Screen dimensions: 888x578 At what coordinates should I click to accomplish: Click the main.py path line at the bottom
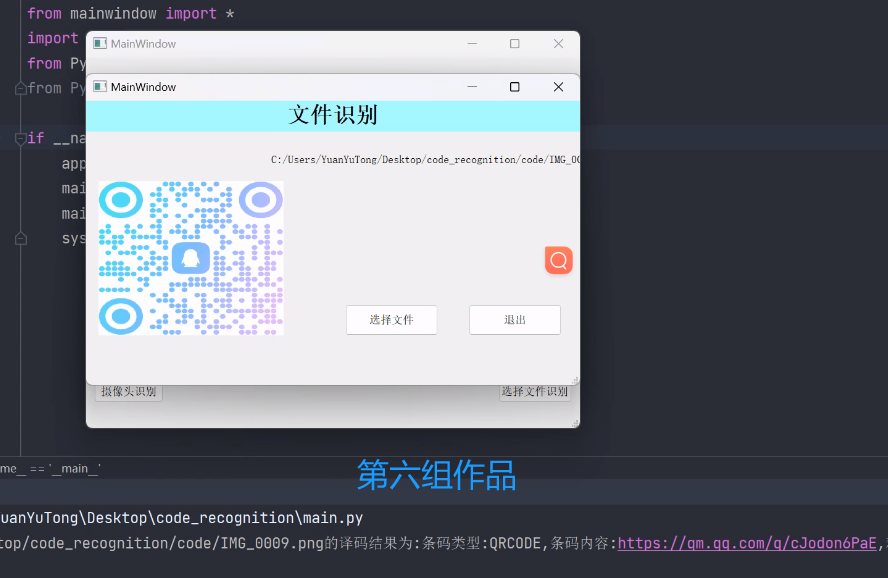point(180,518)
